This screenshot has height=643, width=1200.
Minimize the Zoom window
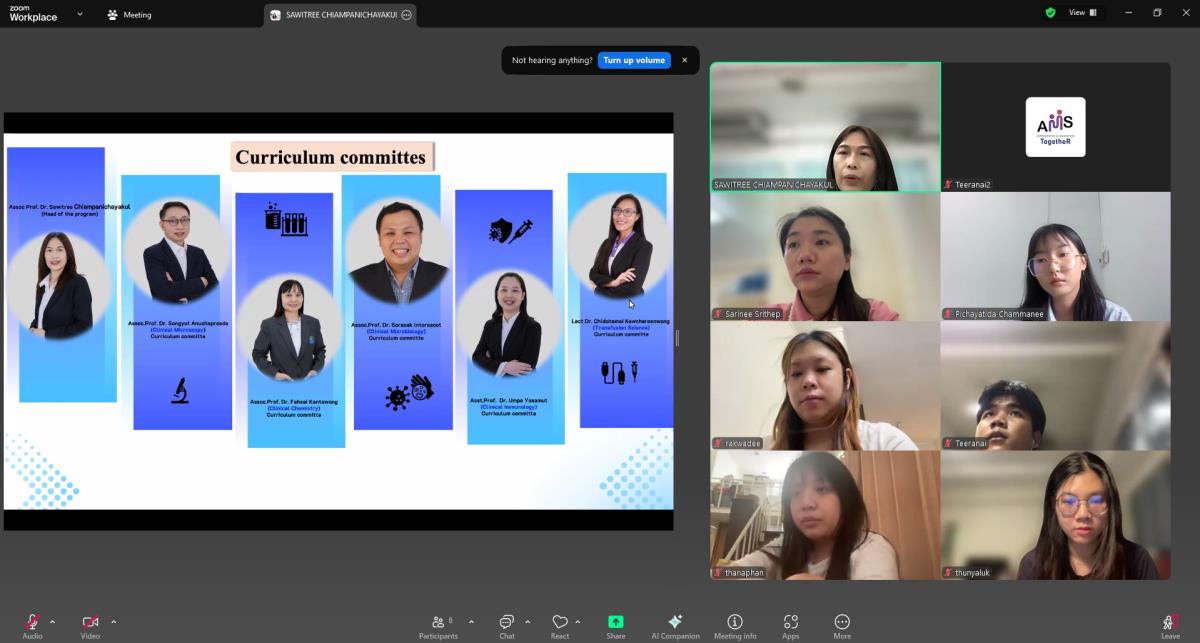(1129, 13)
